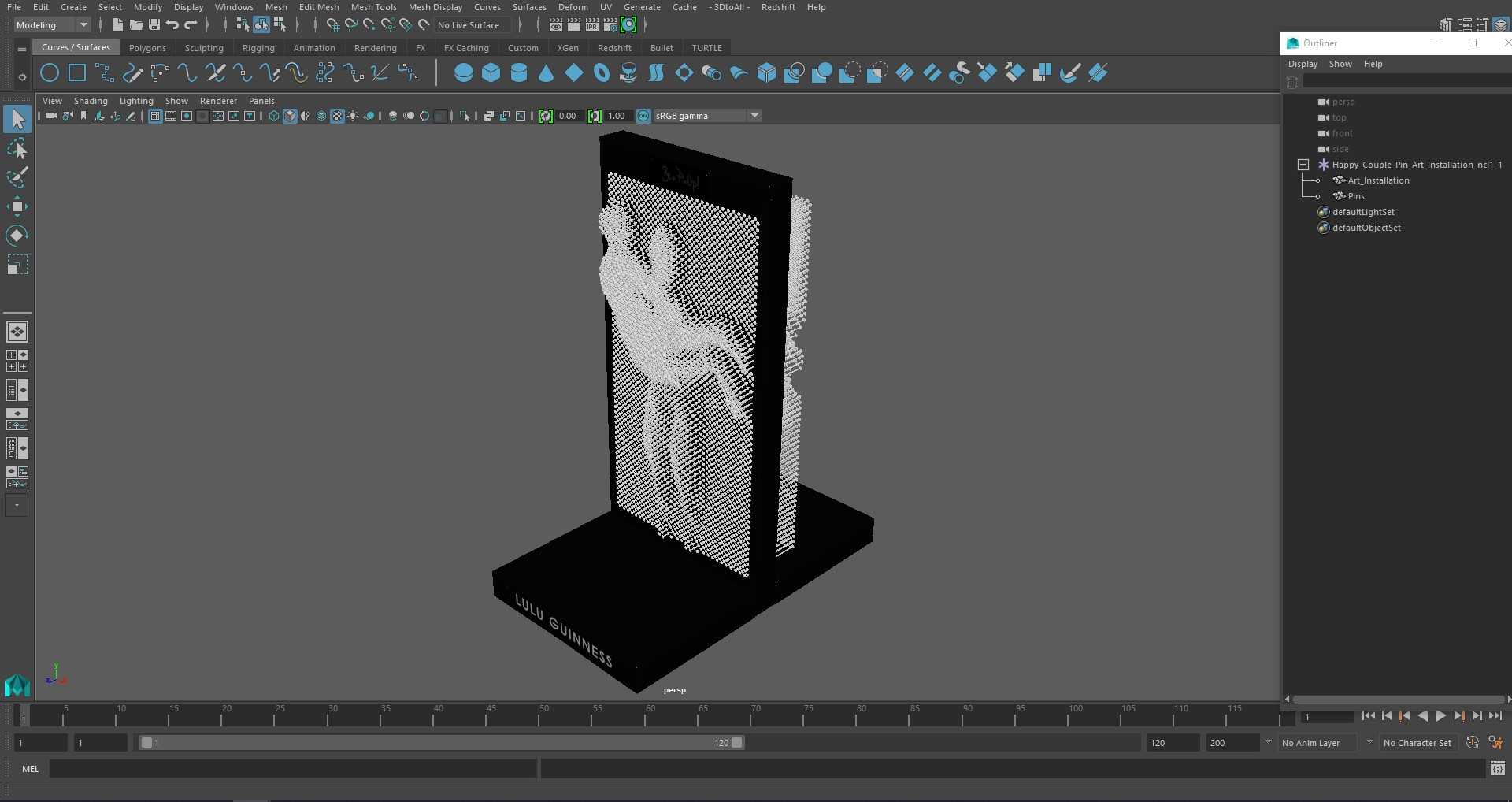Open the No Anim Layer dropdown
Screen dimensions: 1512x802
1317,743
